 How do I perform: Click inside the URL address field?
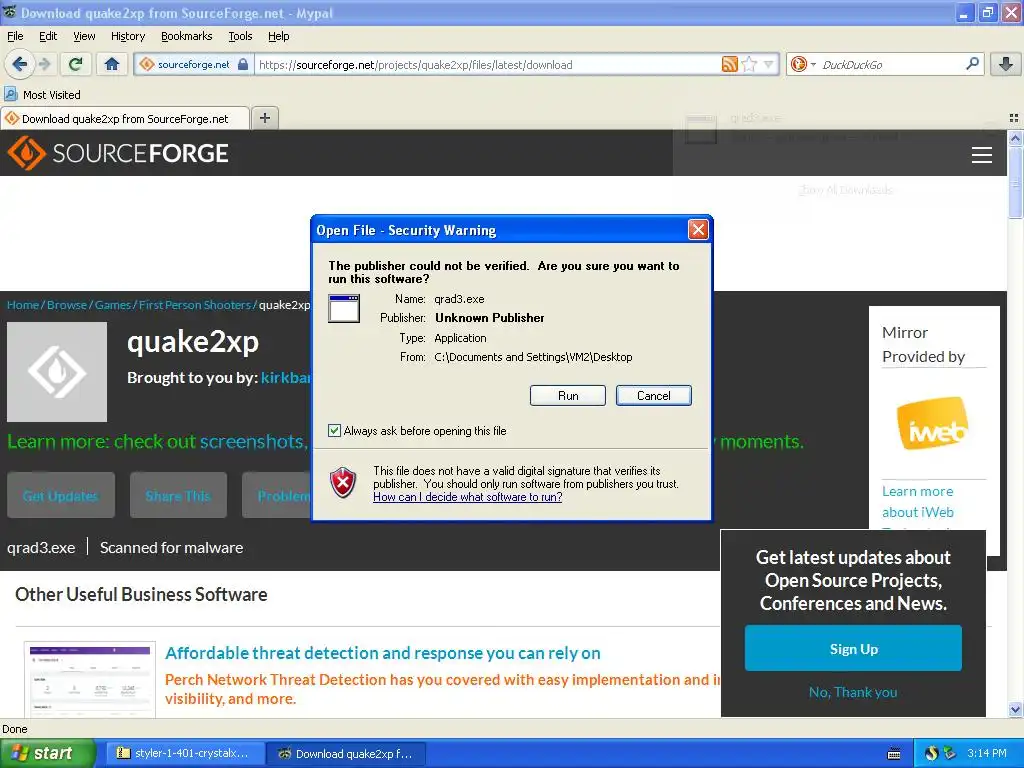(487, 65)
